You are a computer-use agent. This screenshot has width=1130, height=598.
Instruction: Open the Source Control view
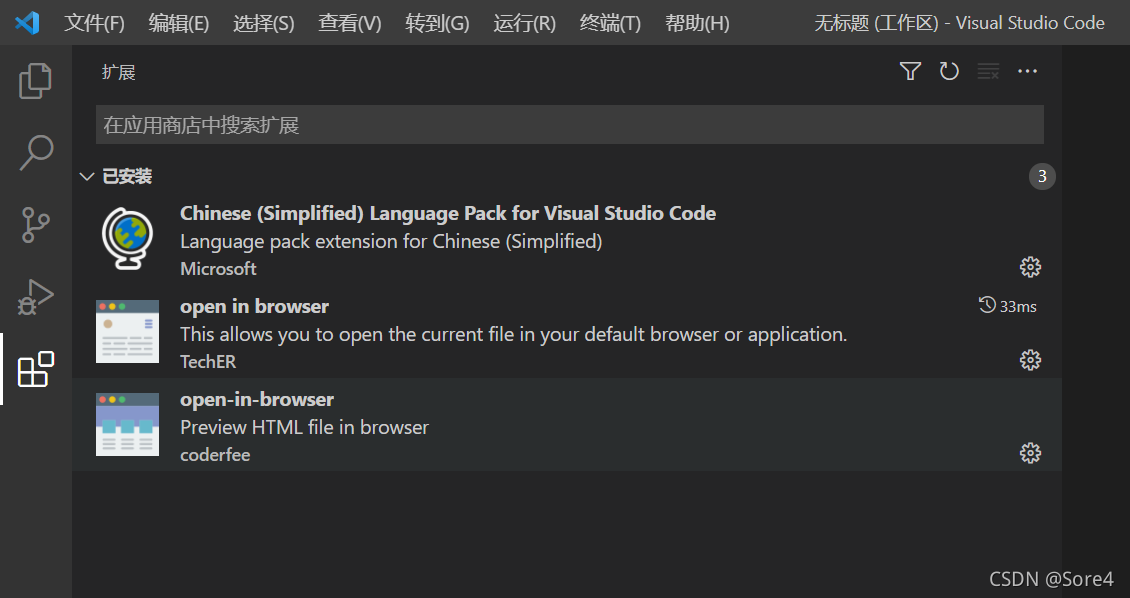pyautogui.click(x=35, y=225)
